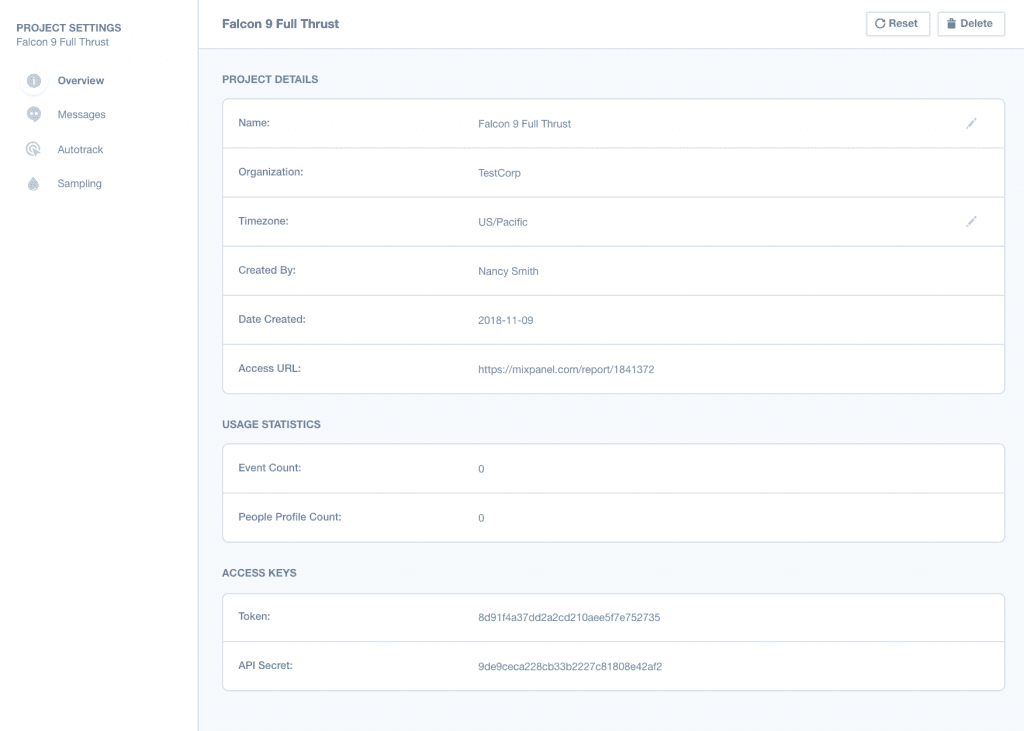
Task: Edit project name with the pencil icon
Action: [x=971, y=123]
